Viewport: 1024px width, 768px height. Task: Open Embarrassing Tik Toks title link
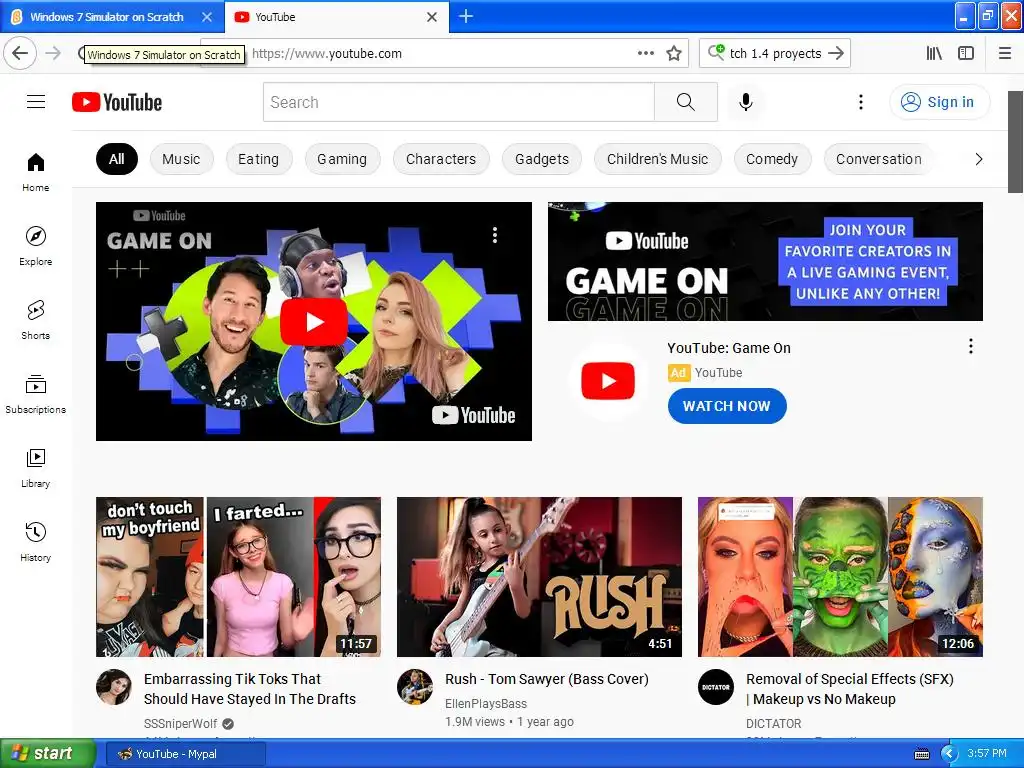(x=249, y=689)
